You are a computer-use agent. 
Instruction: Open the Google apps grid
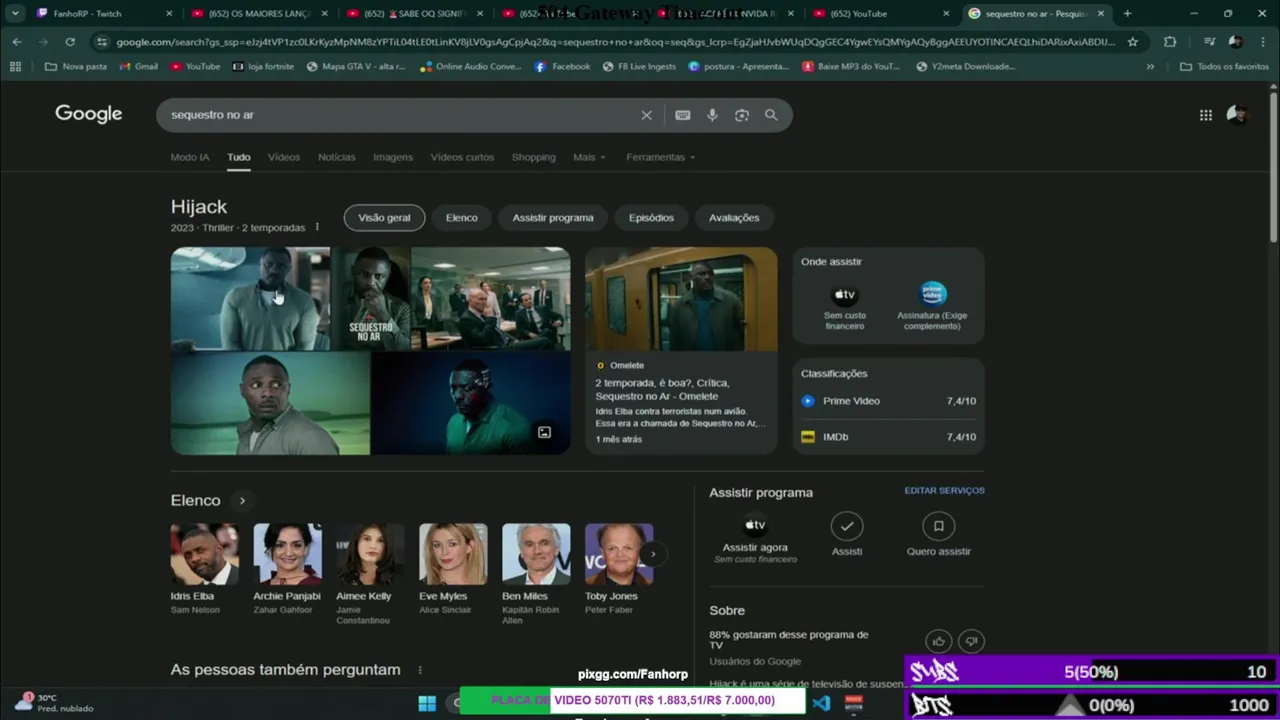pos(1206,115)
